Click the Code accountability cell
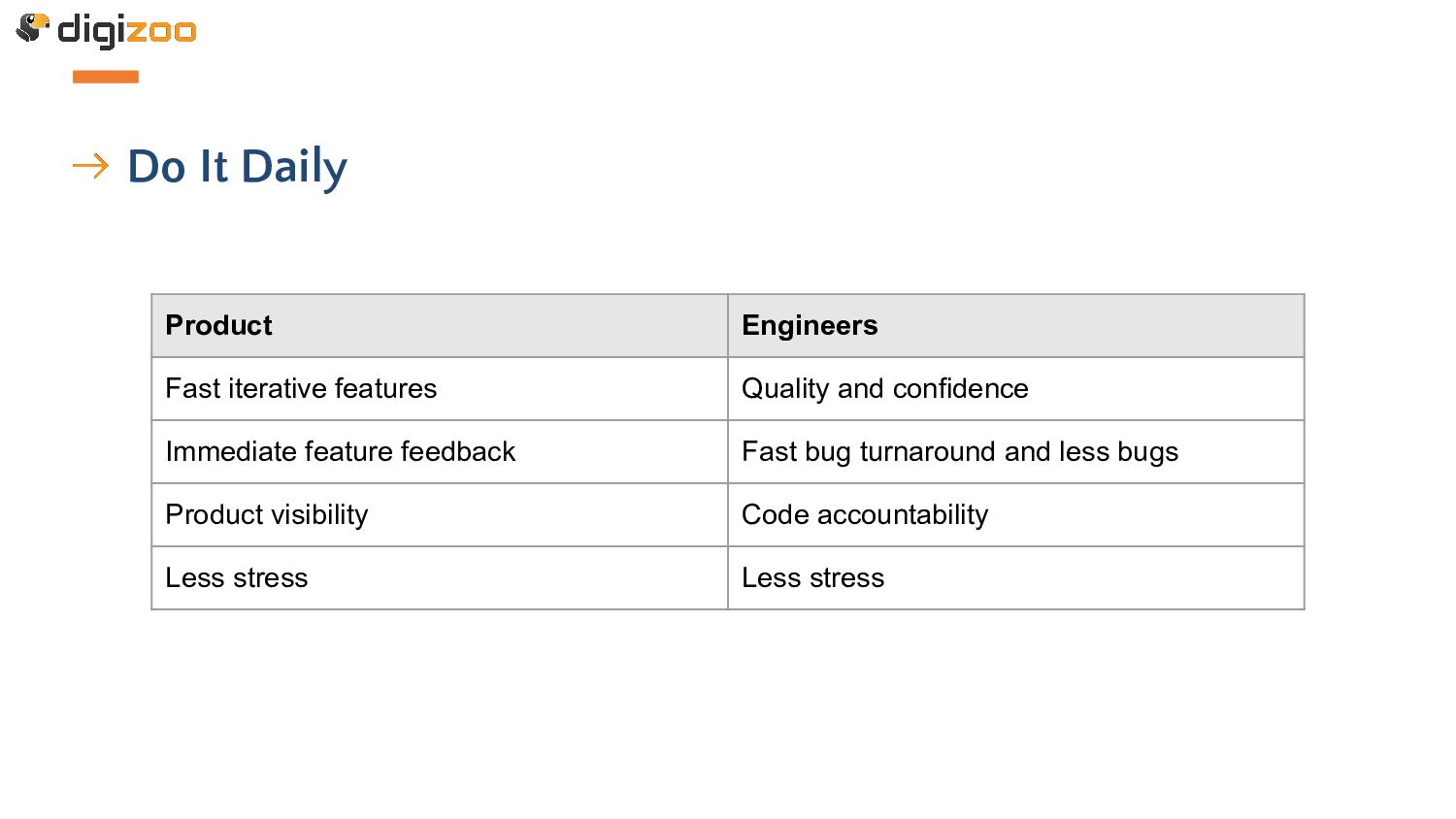Screen dimensions: 1456x819 click(1016, 515)
